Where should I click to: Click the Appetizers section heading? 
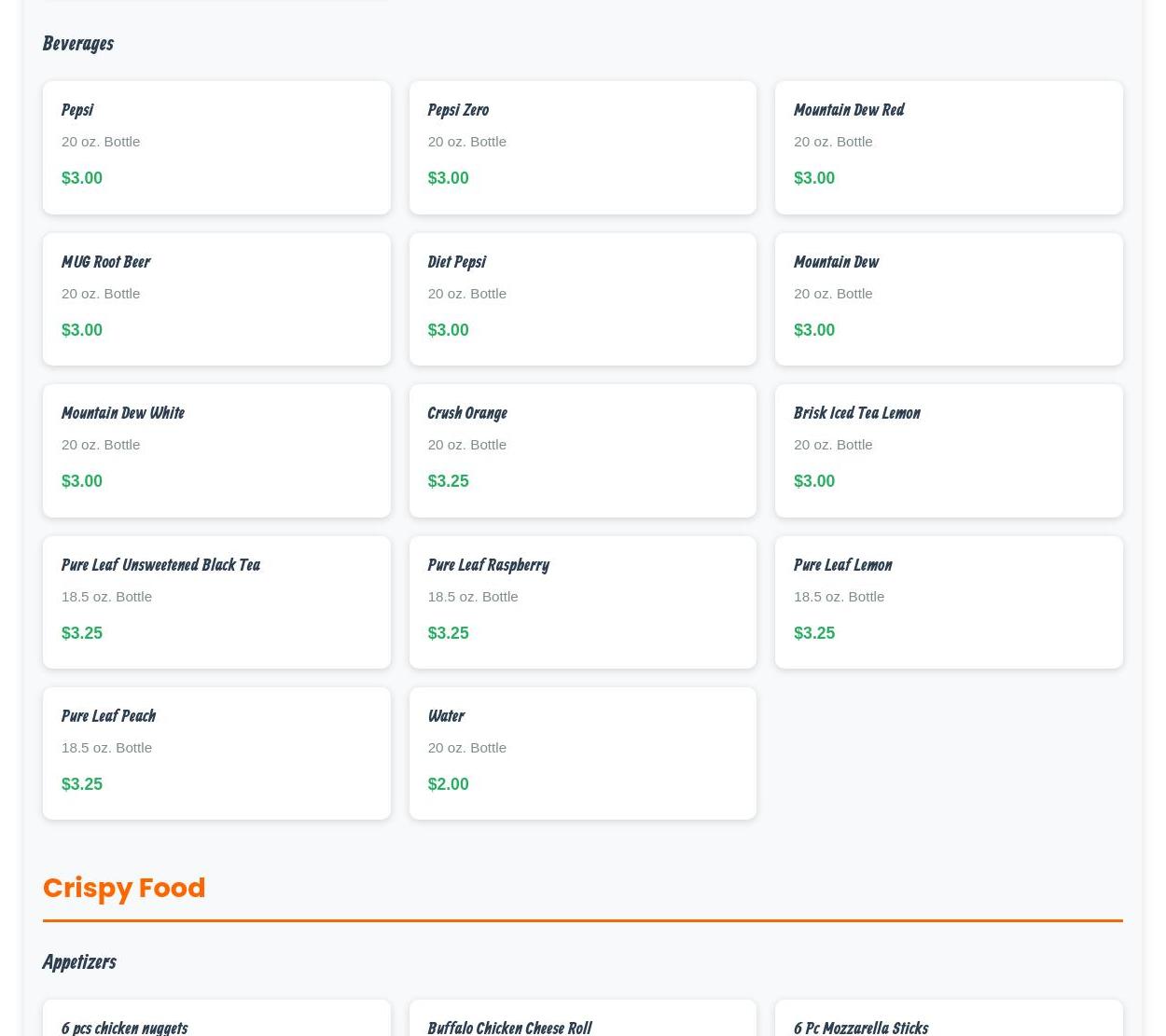(79, 961)
